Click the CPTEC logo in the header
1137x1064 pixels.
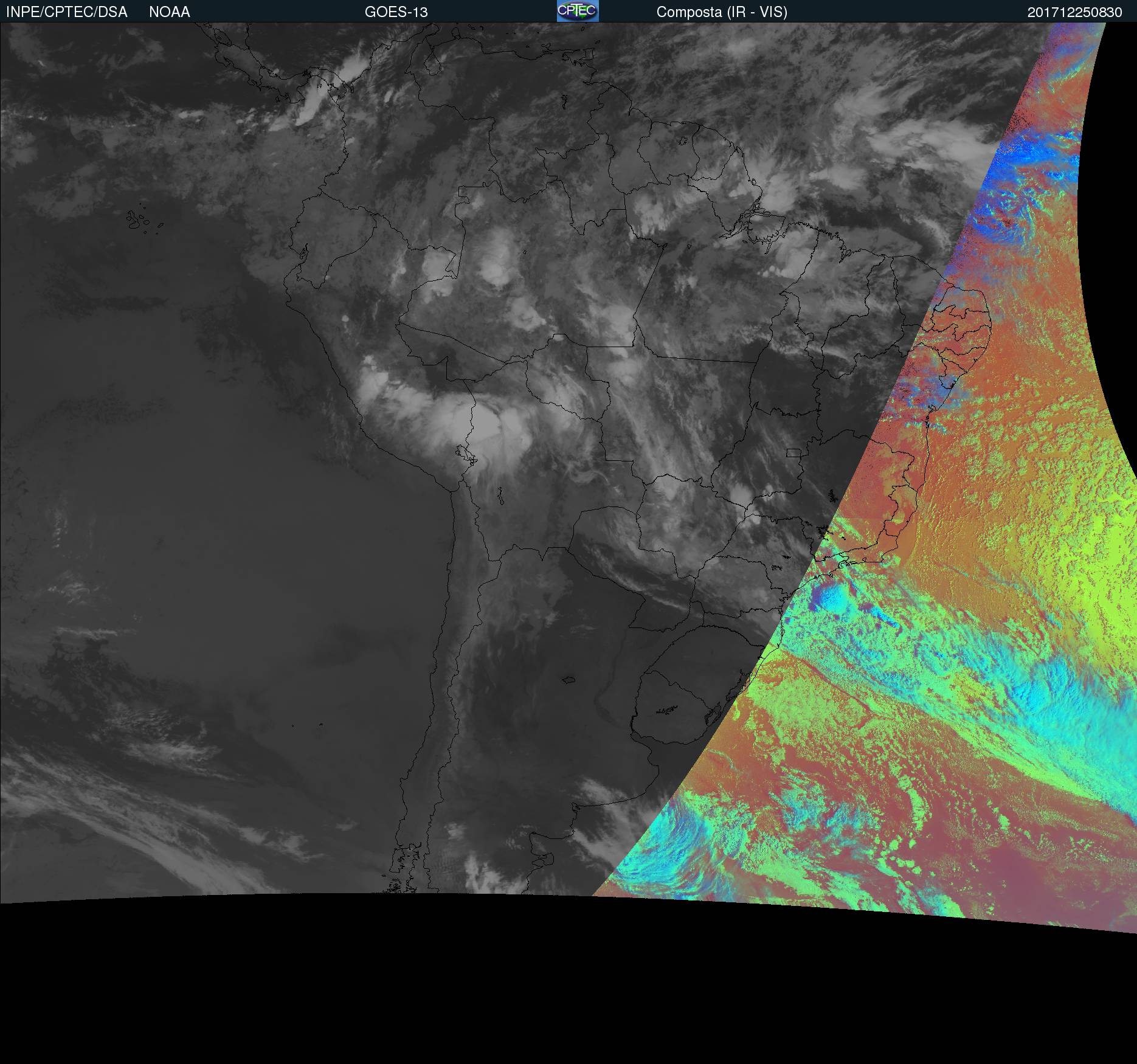578,11
